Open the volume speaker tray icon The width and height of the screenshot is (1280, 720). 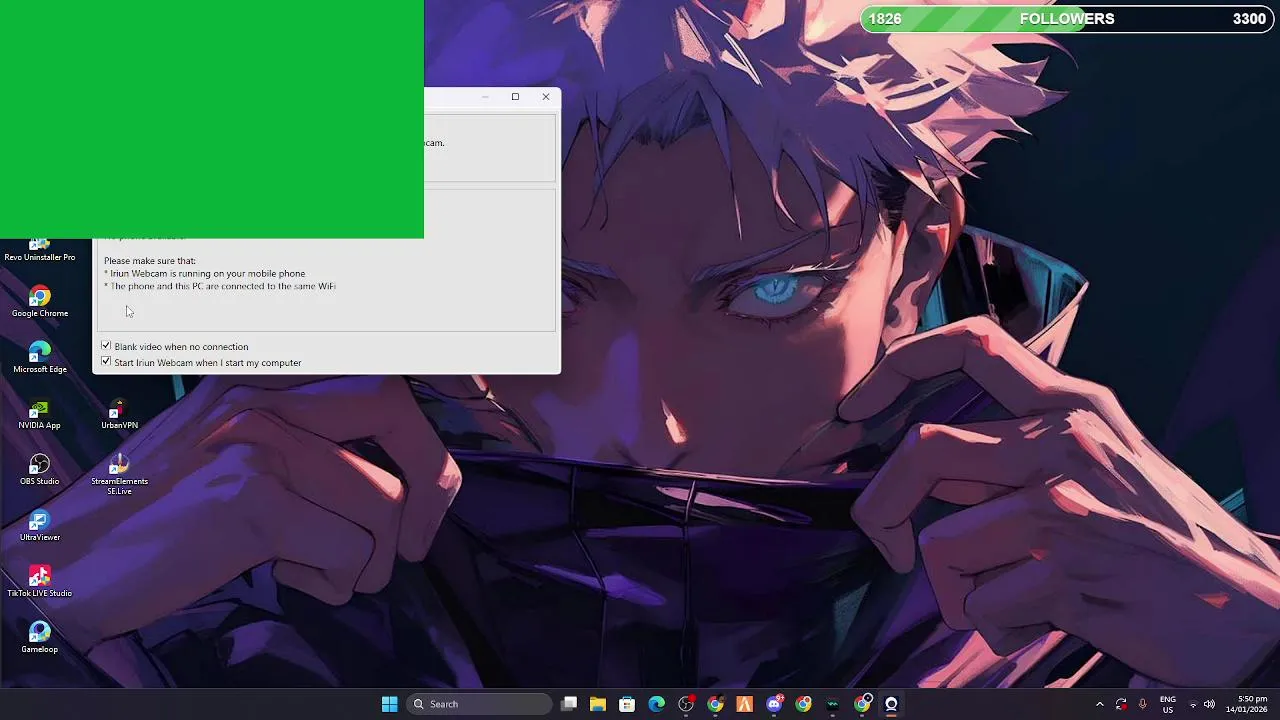click(1210, 705)
